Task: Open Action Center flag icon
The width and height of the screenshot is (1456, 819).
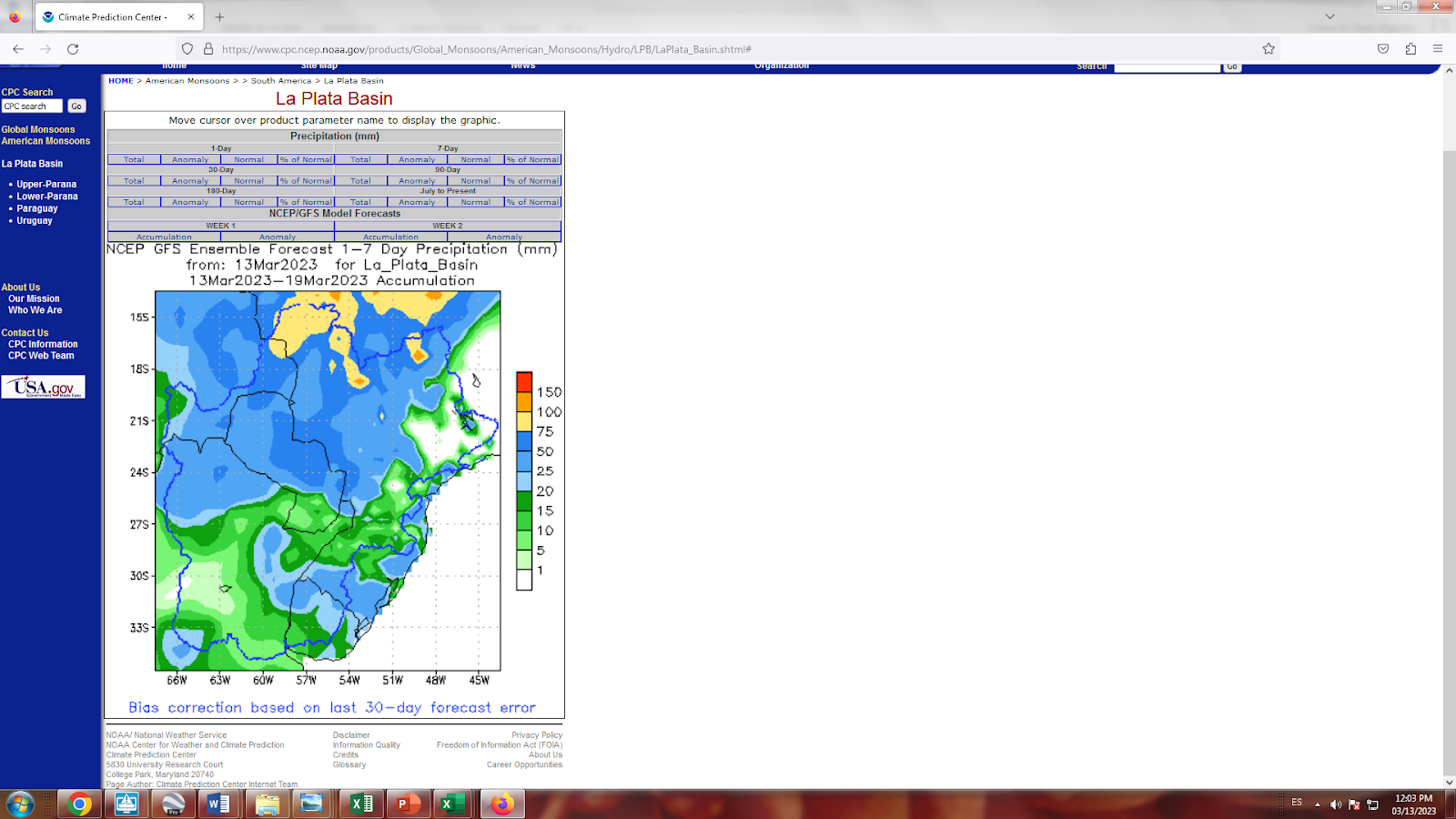Action: (x=1354, y=804)
